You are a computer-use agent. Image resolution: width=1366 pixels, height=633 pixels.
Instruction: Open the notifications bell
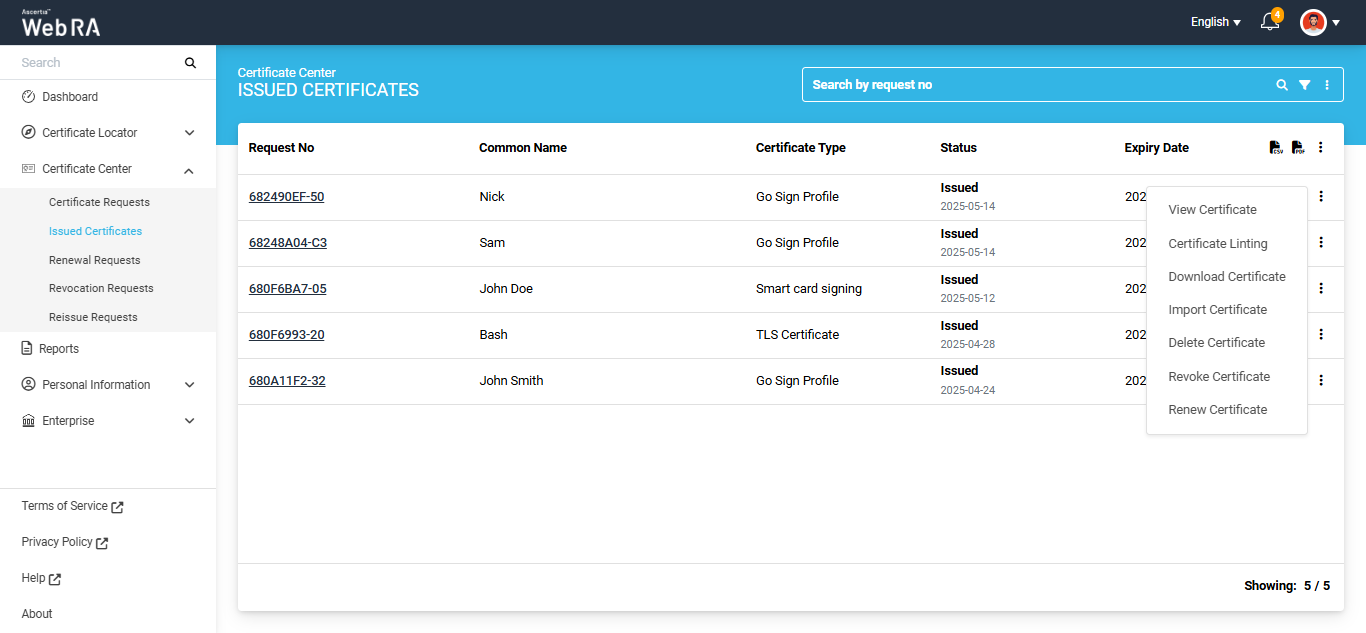(x=1270, y=22)
